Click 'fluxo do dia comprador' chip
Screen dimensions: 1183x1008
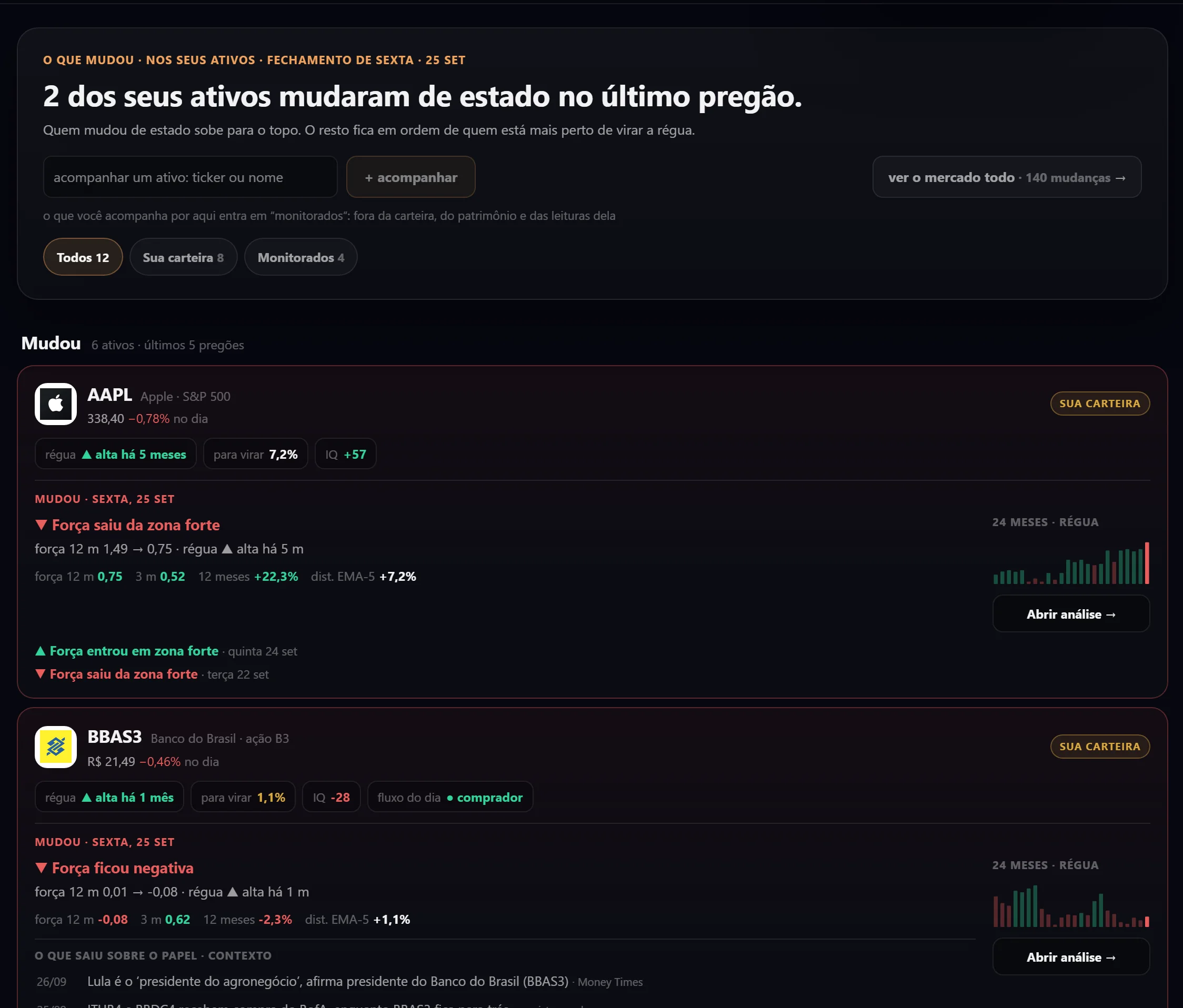[450, 797]
